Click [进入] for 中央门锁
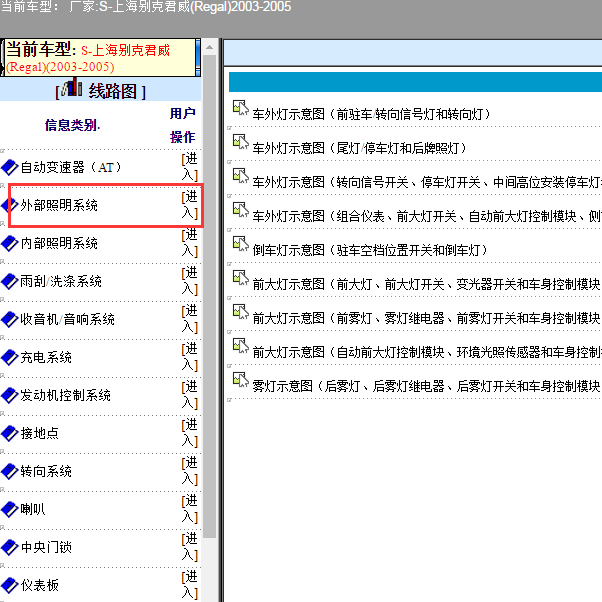Screen dimensions: 602x602 pyautogui.click(x=190, y=547)
